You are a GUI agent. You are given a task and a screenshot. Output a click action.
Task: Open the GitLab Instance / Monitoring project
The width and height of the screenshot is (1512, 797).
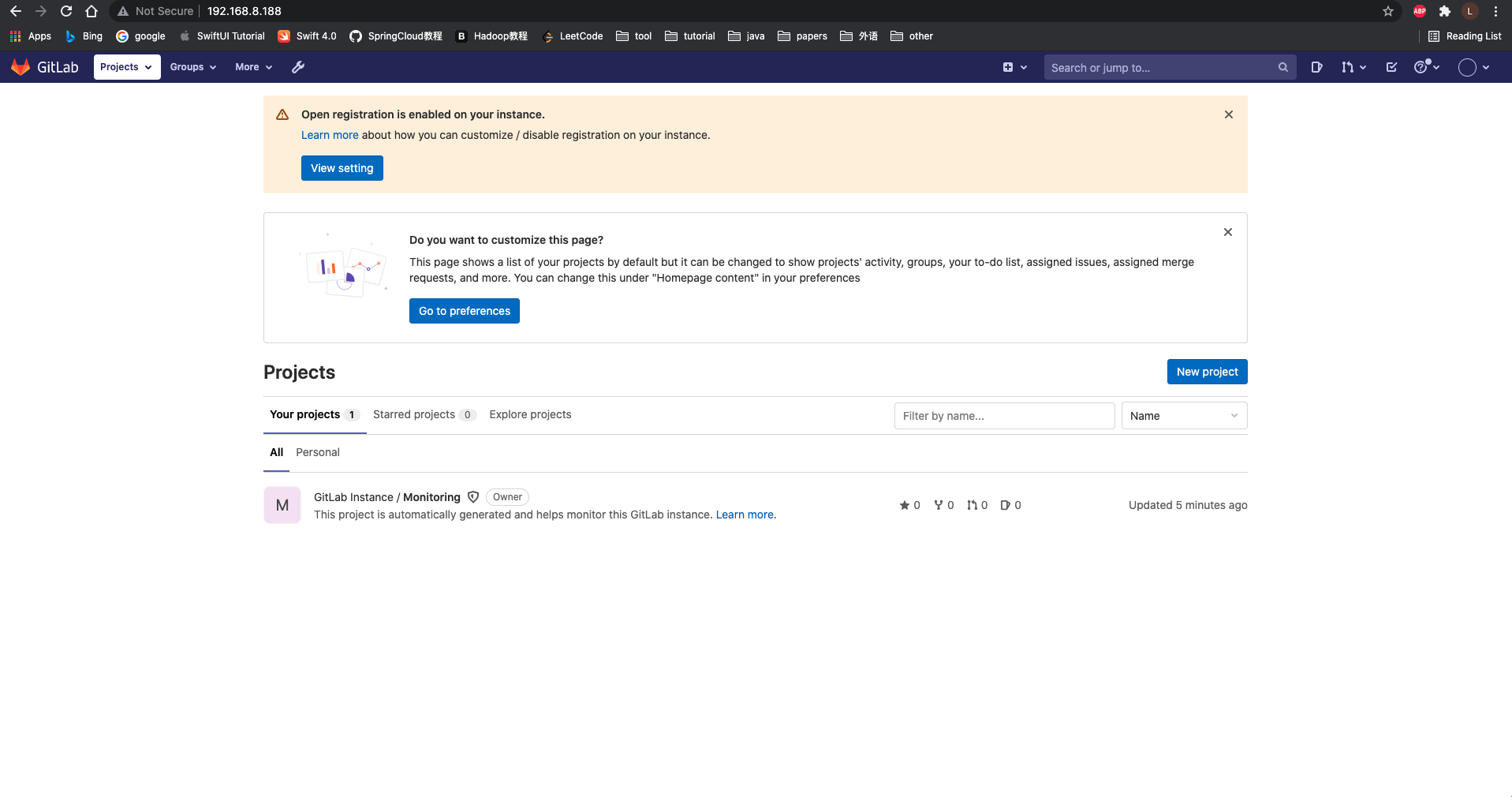(x=387, y=497)
